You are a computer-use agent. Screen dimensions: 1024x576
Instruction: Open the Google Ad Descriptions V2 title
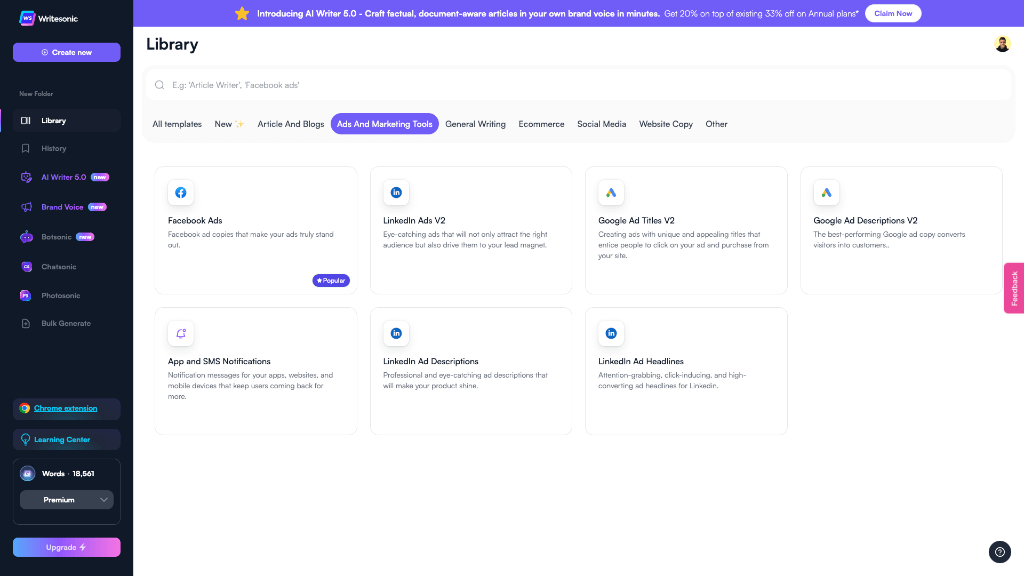coord(865,221)
